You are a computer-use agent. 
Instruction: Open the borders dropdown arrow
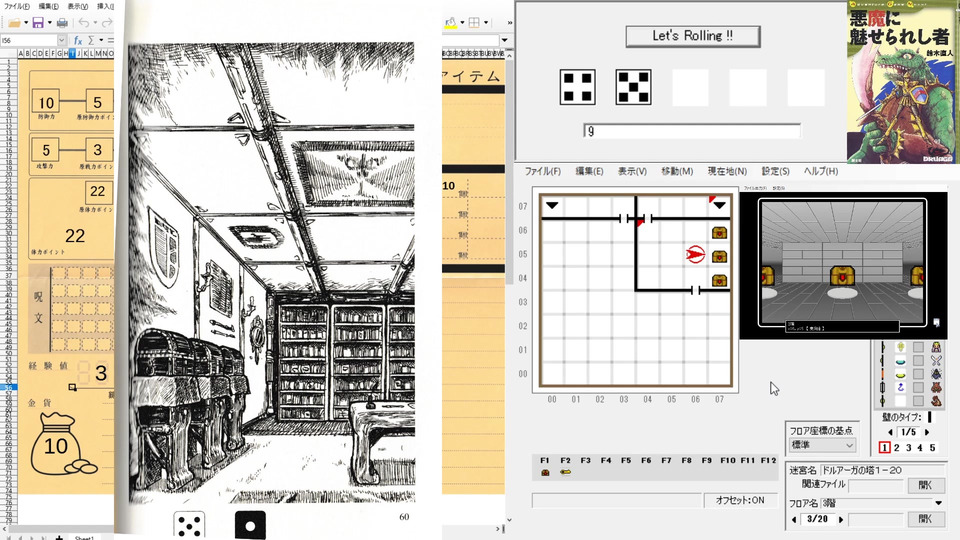coord(486,23)
